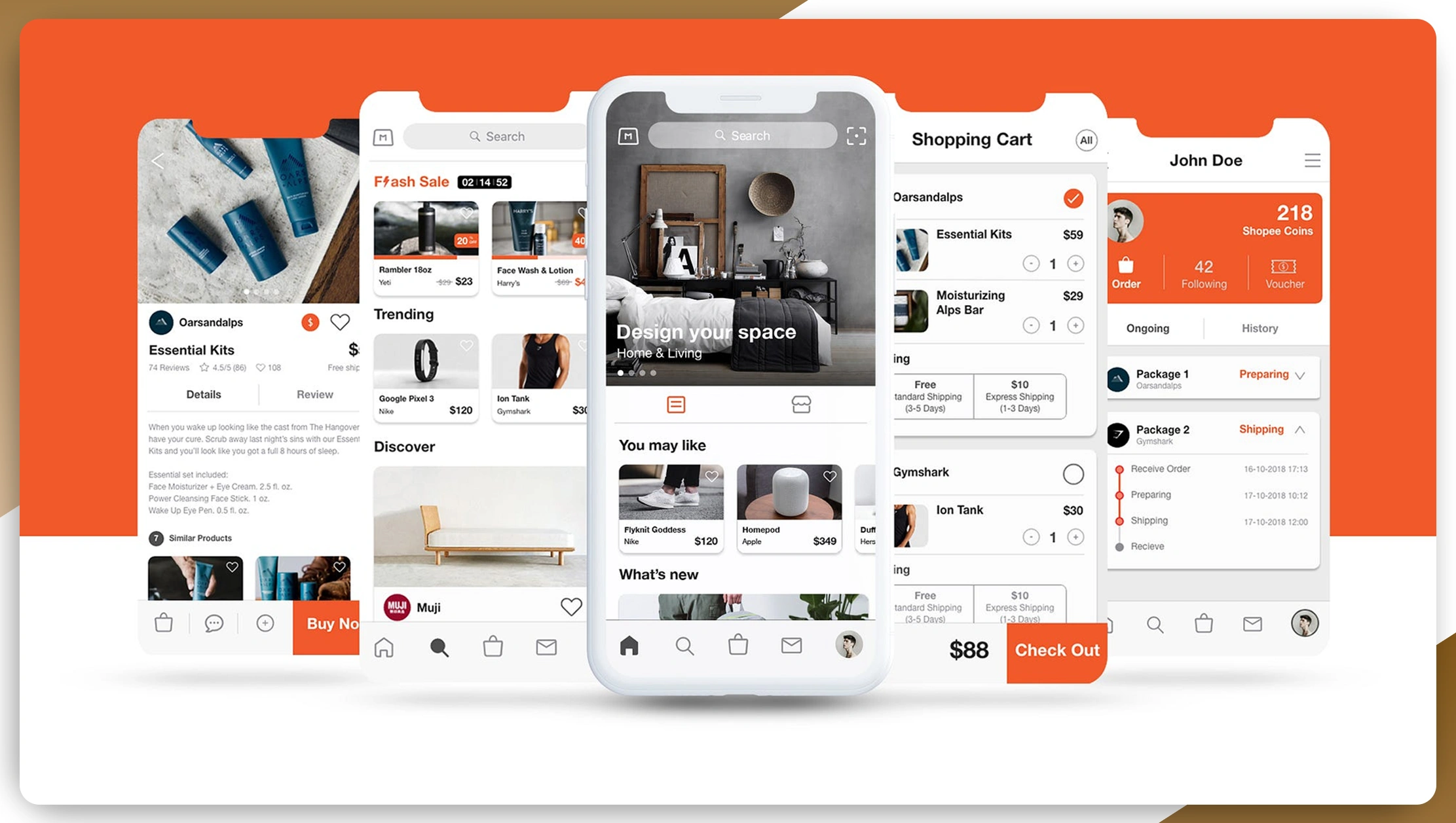
Task: Tap the expand fullscreen icon top right
Action: (x=855, y=136)
